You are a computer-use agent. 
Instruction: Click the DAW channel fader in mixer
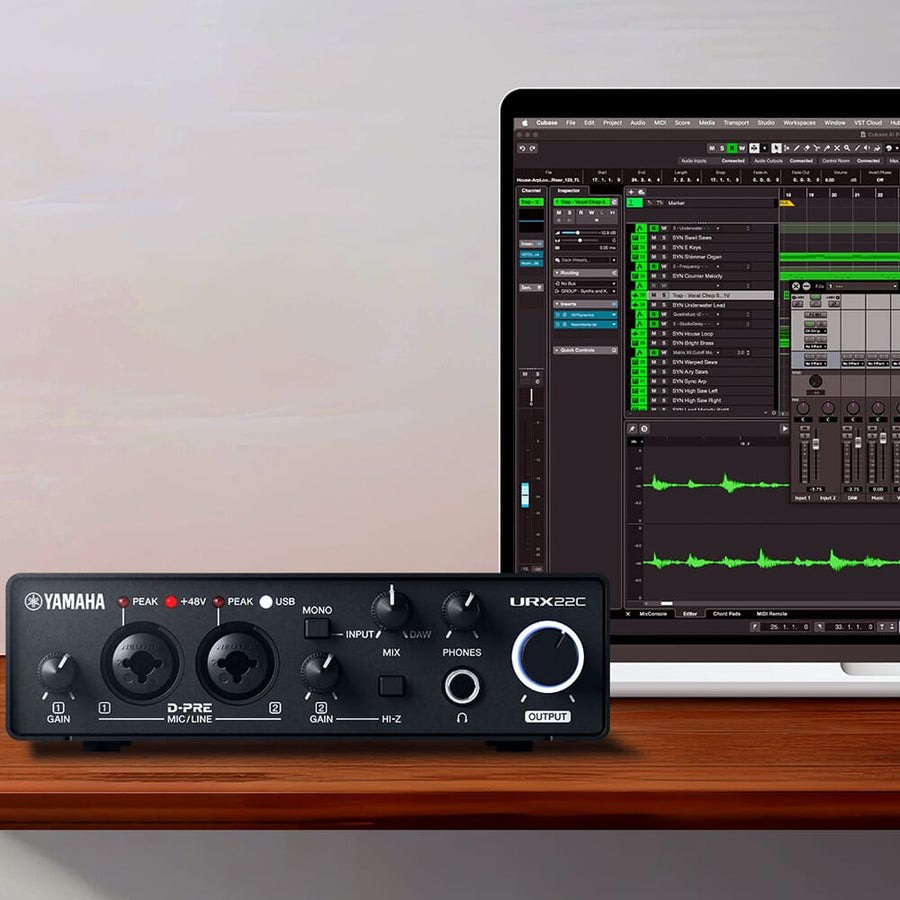coord(858,443)
